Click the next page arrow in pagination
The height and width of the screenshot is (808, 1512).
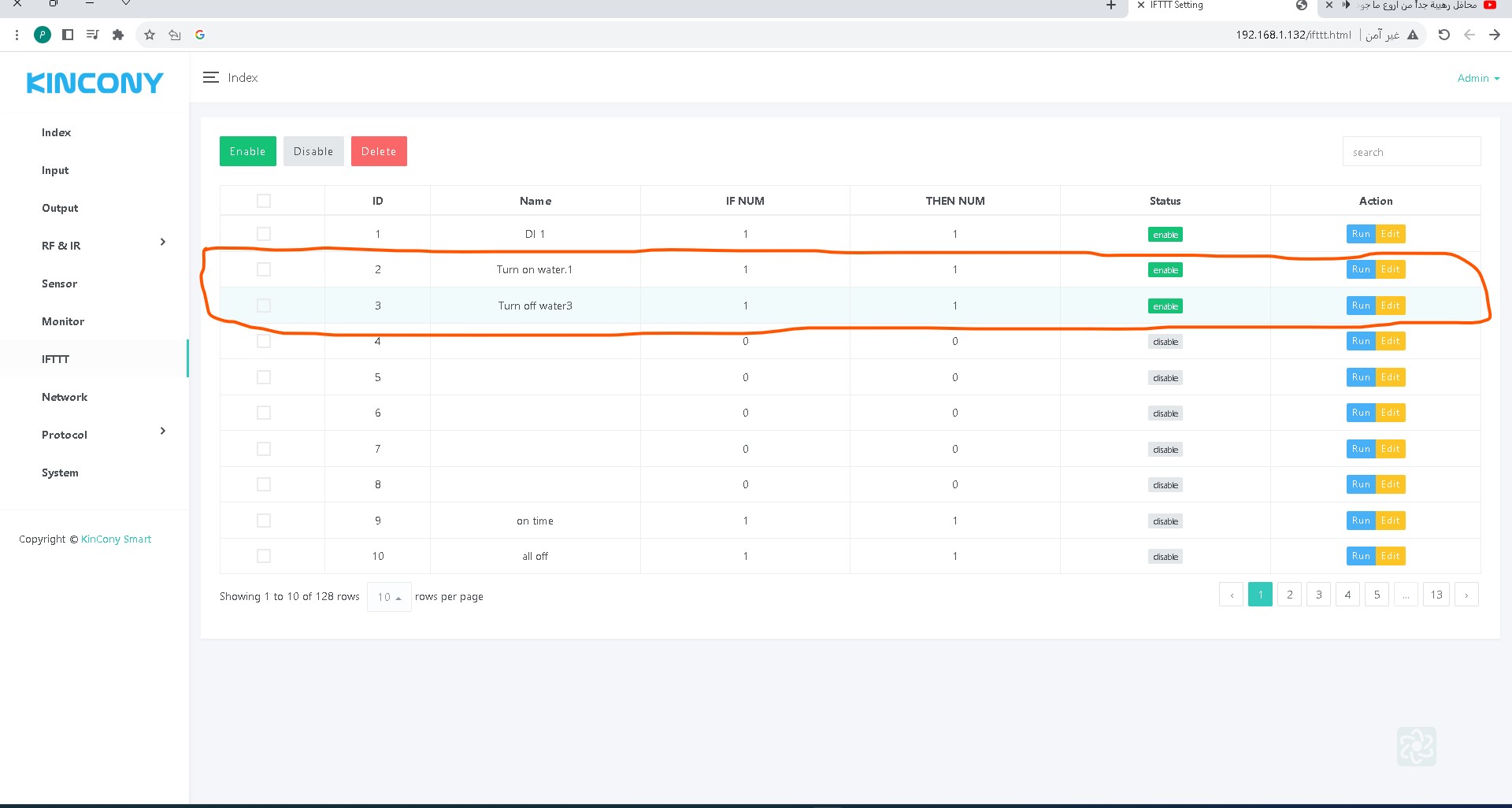[x=1466, y=595]
